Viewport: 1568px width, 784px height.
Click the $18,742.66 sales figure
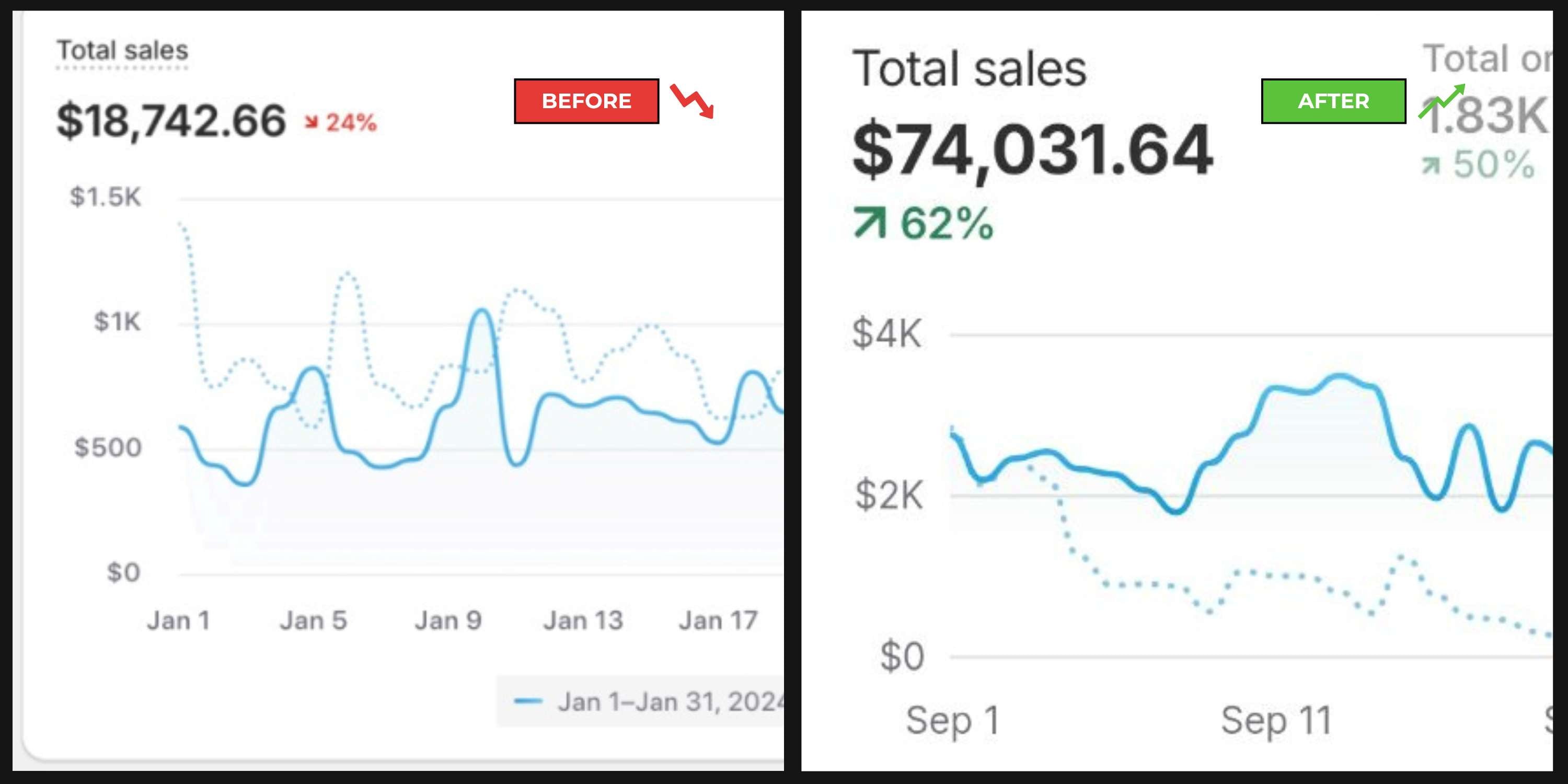pos(171,121)
